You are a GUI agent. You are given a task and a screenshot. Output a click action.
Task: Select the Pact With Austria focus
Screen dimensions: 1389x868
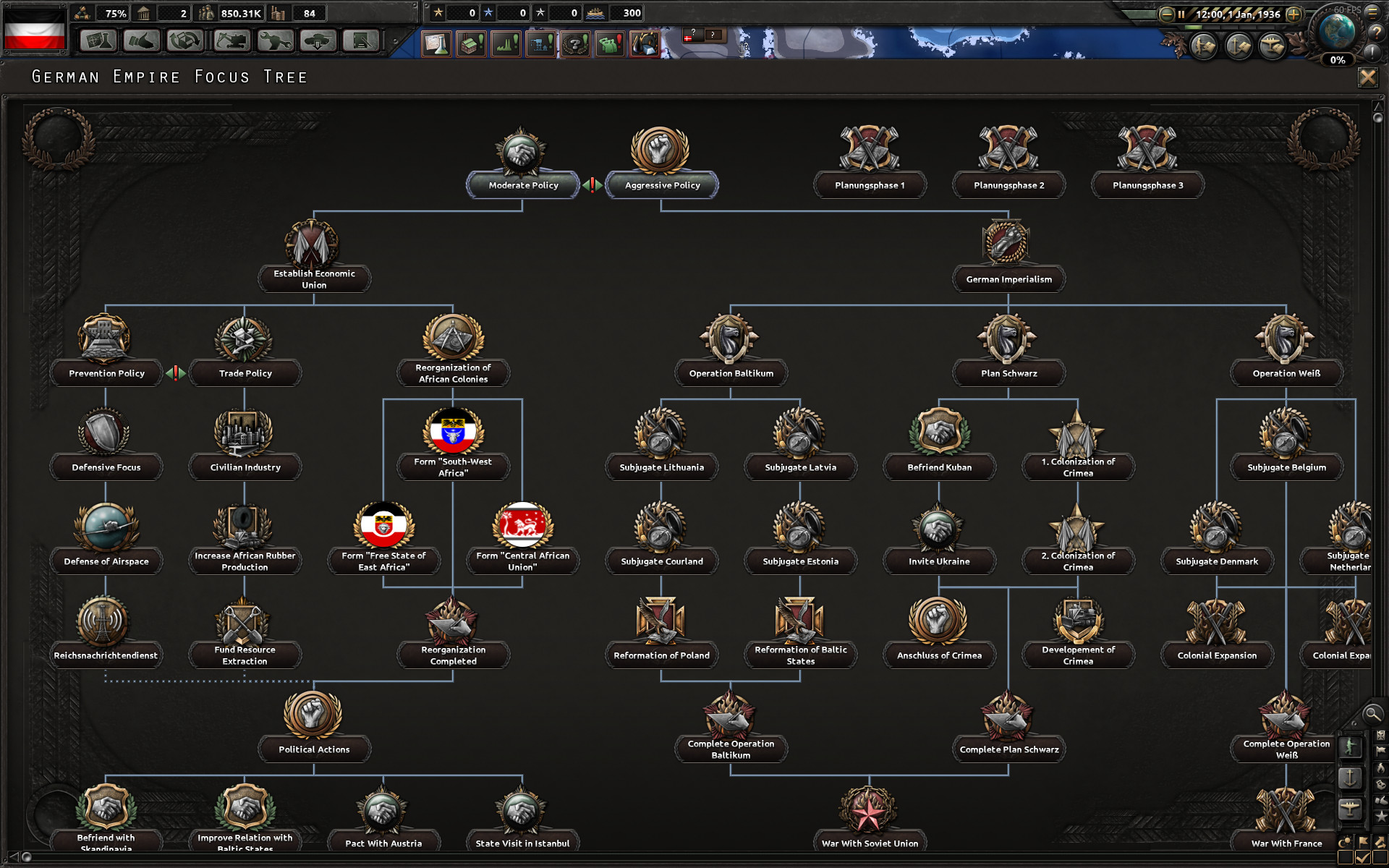pyautogui.click(x=383, y=843)
